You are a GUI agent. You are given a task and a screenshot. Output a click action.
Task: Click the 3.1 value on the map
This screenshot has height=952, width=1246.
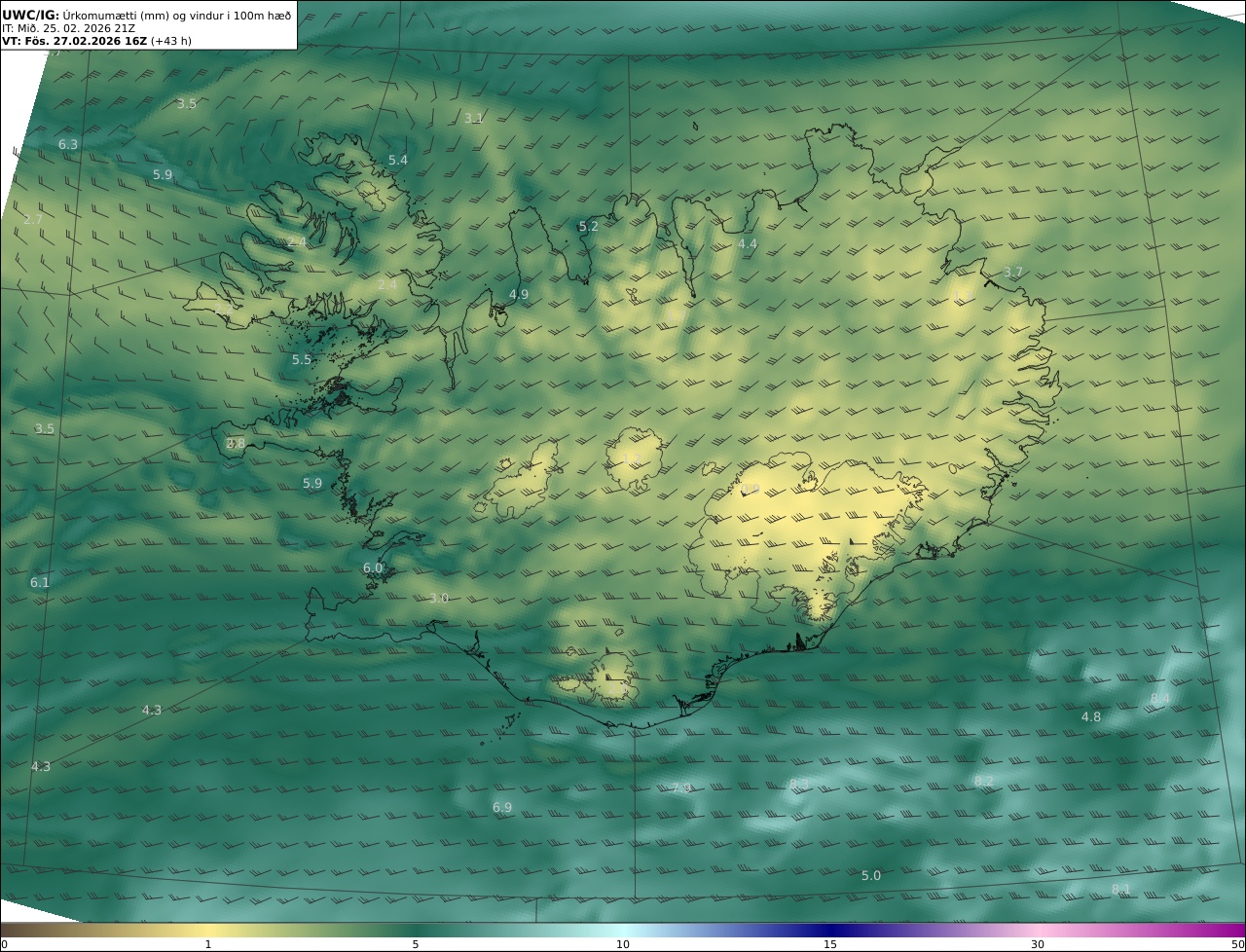point(473,118)
